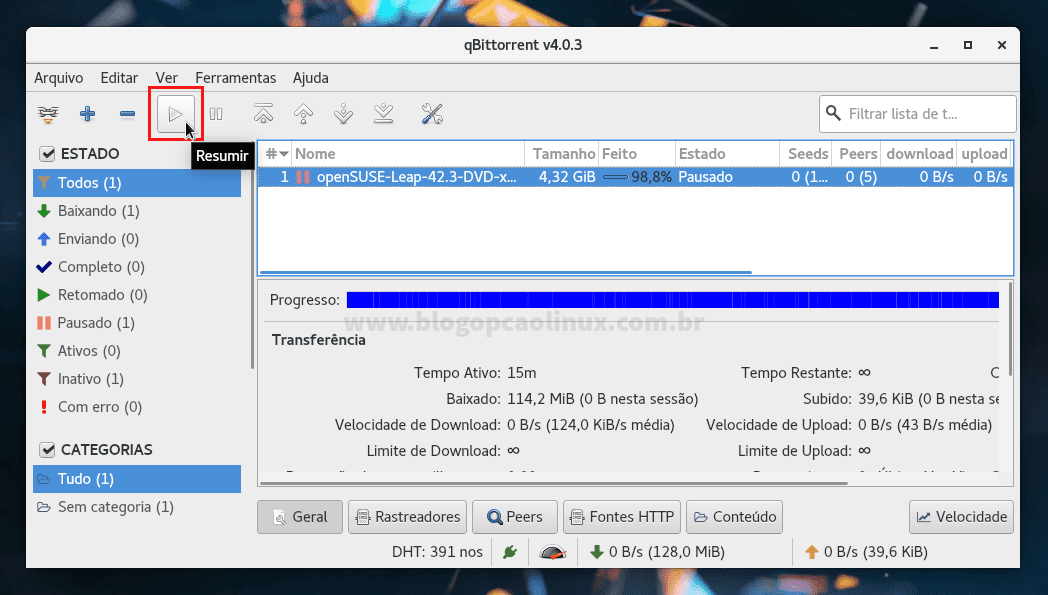The width and height of the screenshot is (1048, 595).
Task: Switch to the Fontes HTTP tab
Action: 622,517
